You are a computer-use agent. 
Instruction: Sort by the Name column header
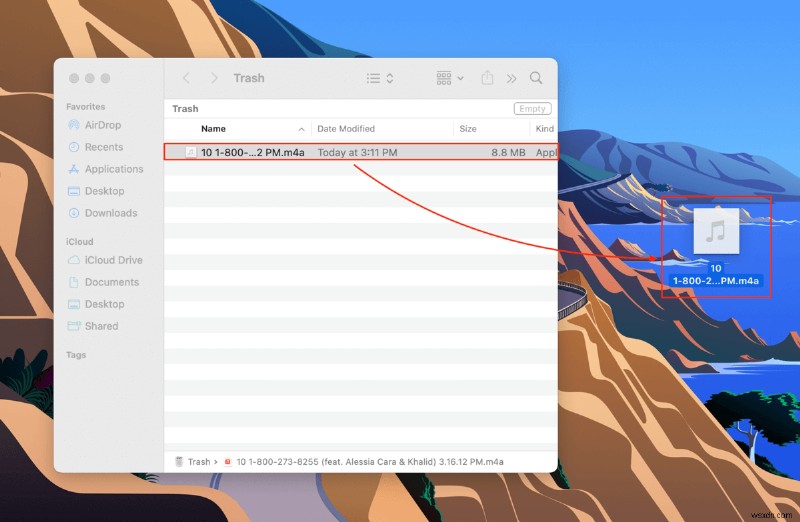[213, 129]
